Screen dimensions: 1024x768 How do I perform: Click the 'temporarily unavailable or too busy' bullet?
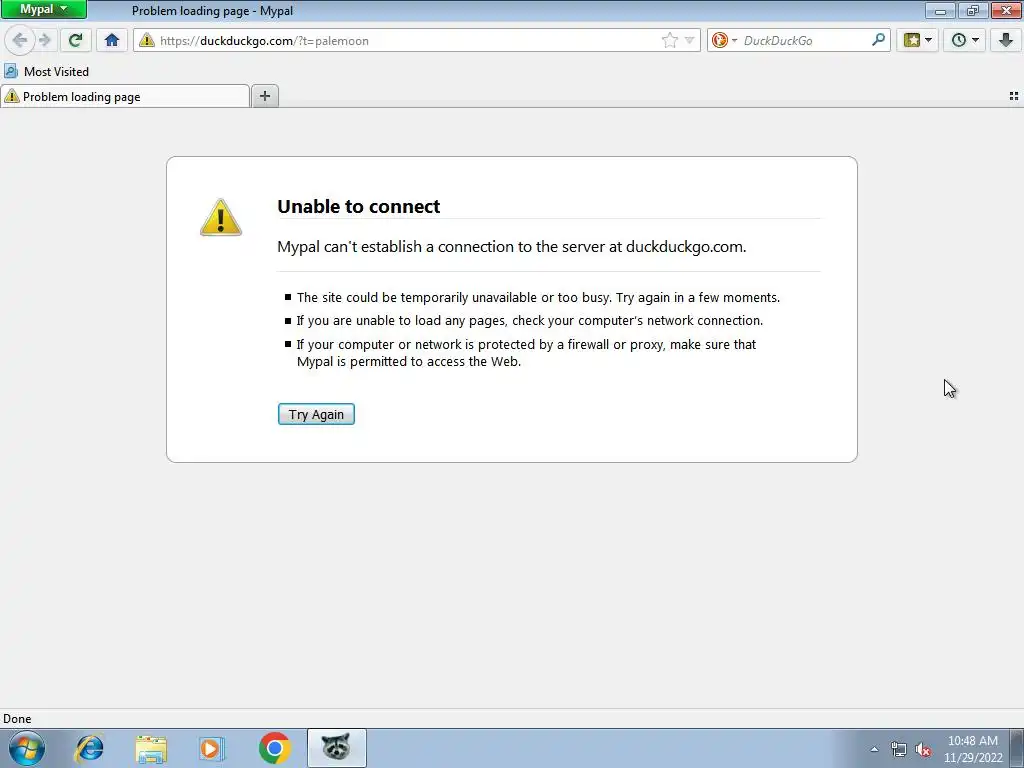pyautogui.click(x=538, y=298)
